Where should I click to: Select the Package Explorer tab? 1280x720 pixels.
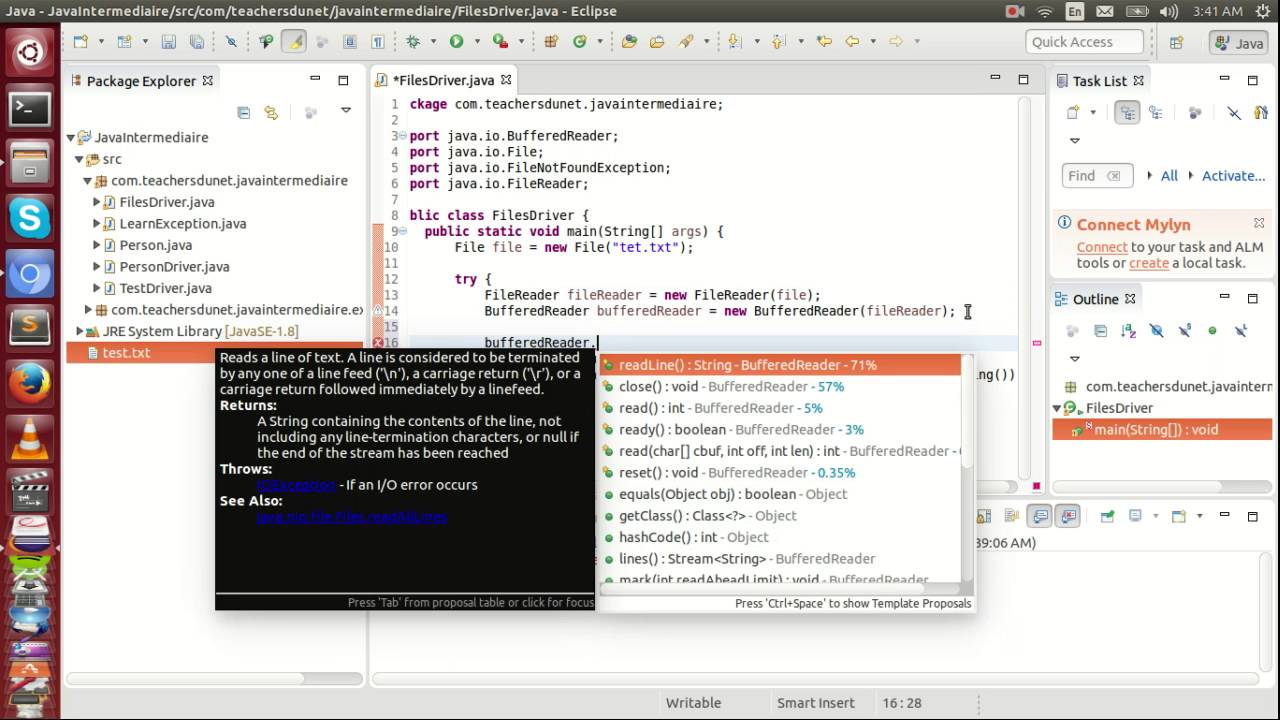coord(141,81)
